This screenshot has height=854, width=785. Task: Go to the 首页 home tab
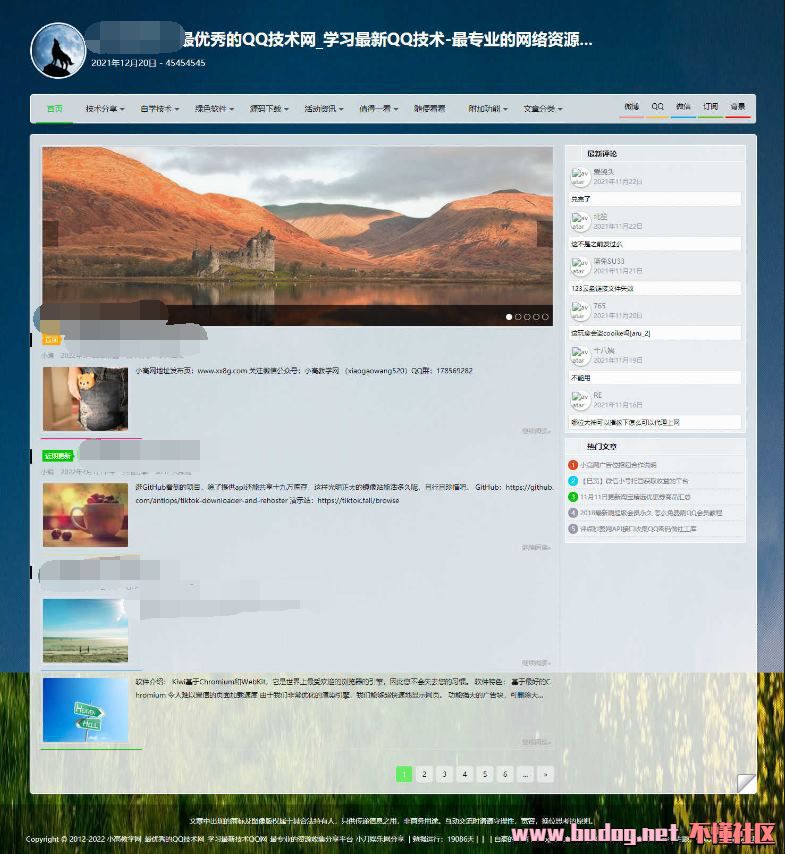(54, 109)
